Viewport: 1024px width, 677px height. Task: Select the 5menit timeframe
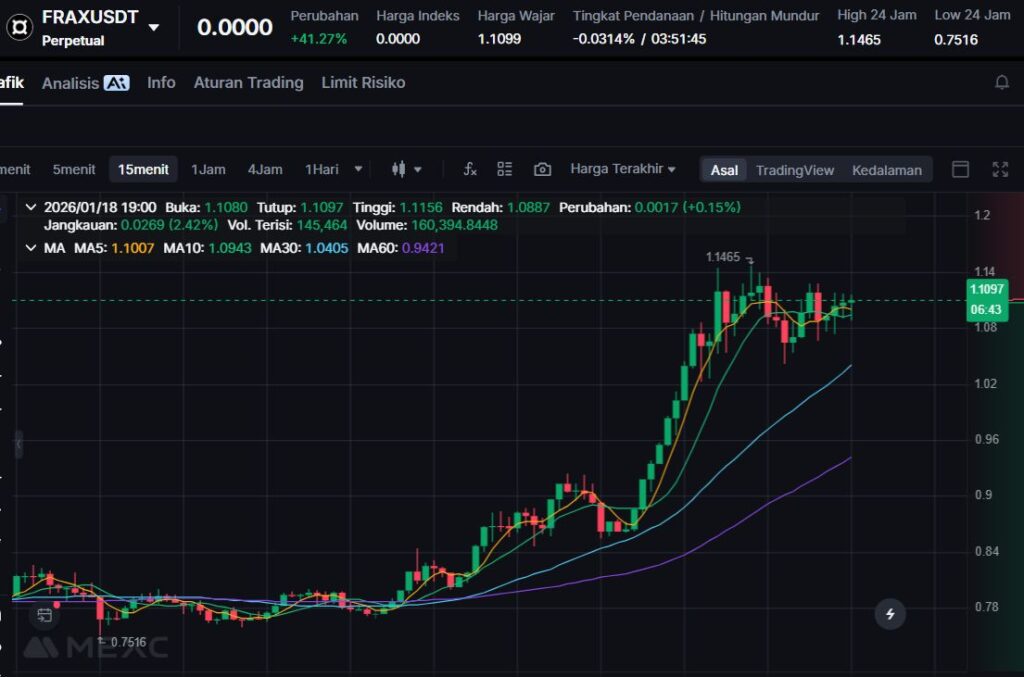pos(74,170)
